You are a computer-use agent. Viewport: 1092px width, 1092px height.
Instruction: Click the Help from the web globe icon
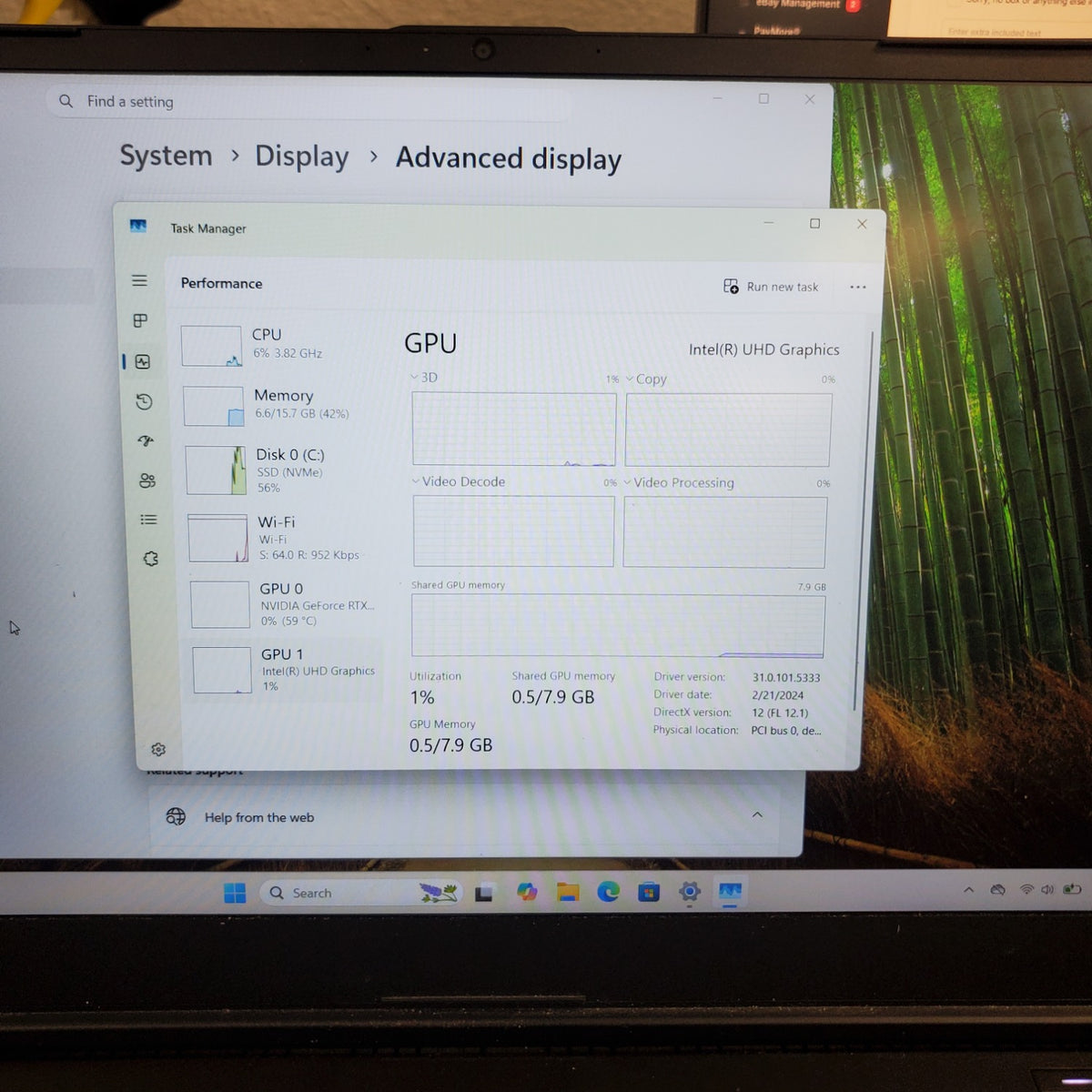tap(176, 816)
